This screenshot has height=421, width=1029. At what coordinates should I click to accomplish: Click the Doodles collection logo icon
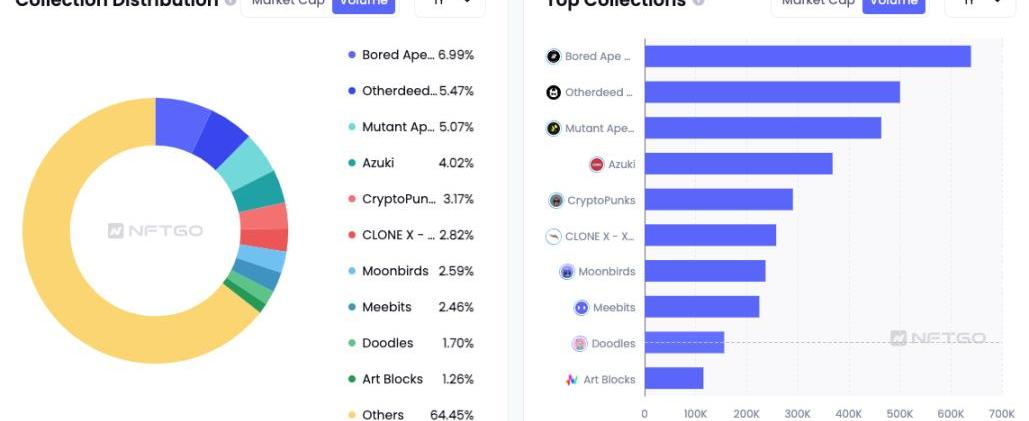579,344
